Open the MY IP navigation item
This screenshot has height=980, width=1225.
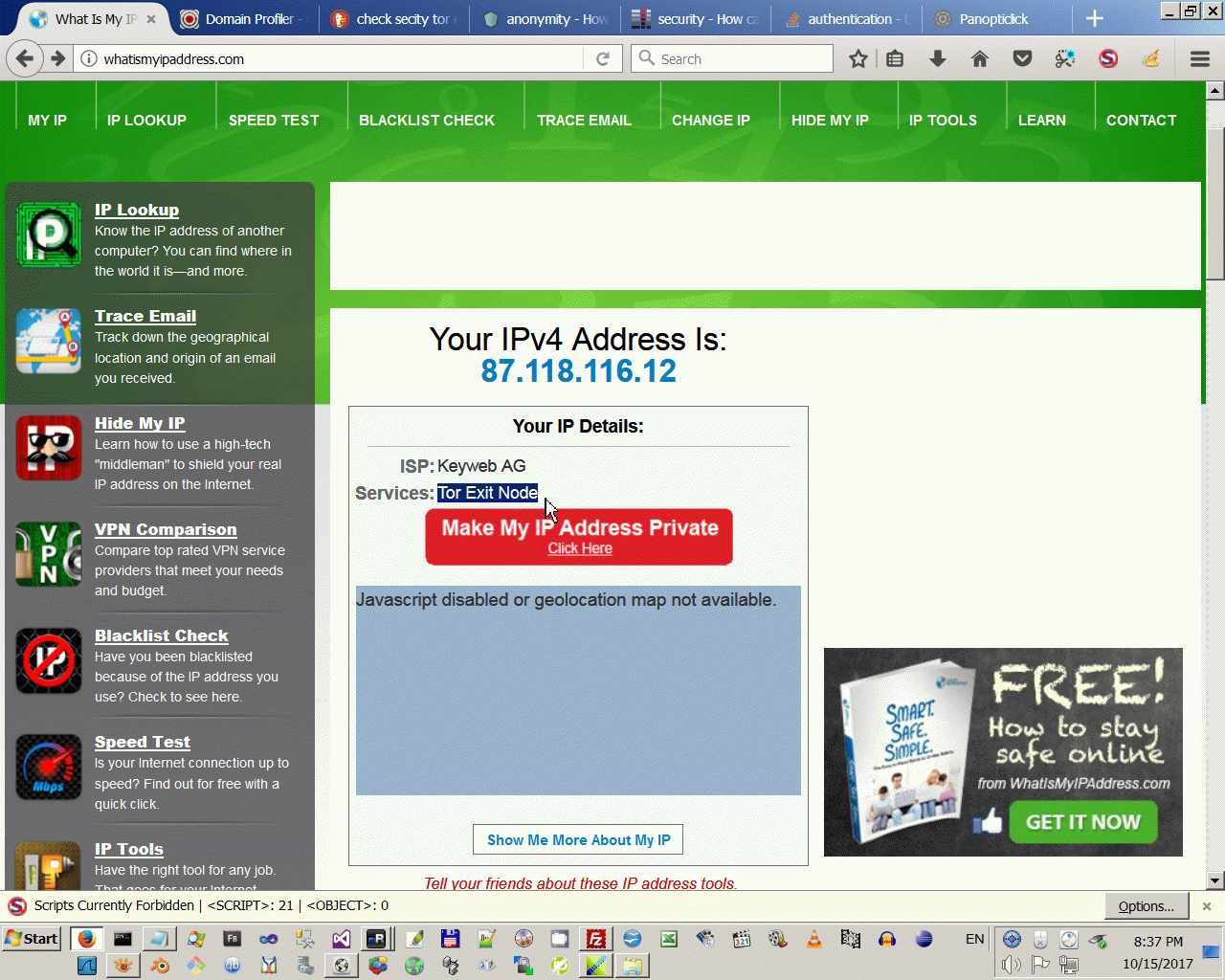pos(48,121)
